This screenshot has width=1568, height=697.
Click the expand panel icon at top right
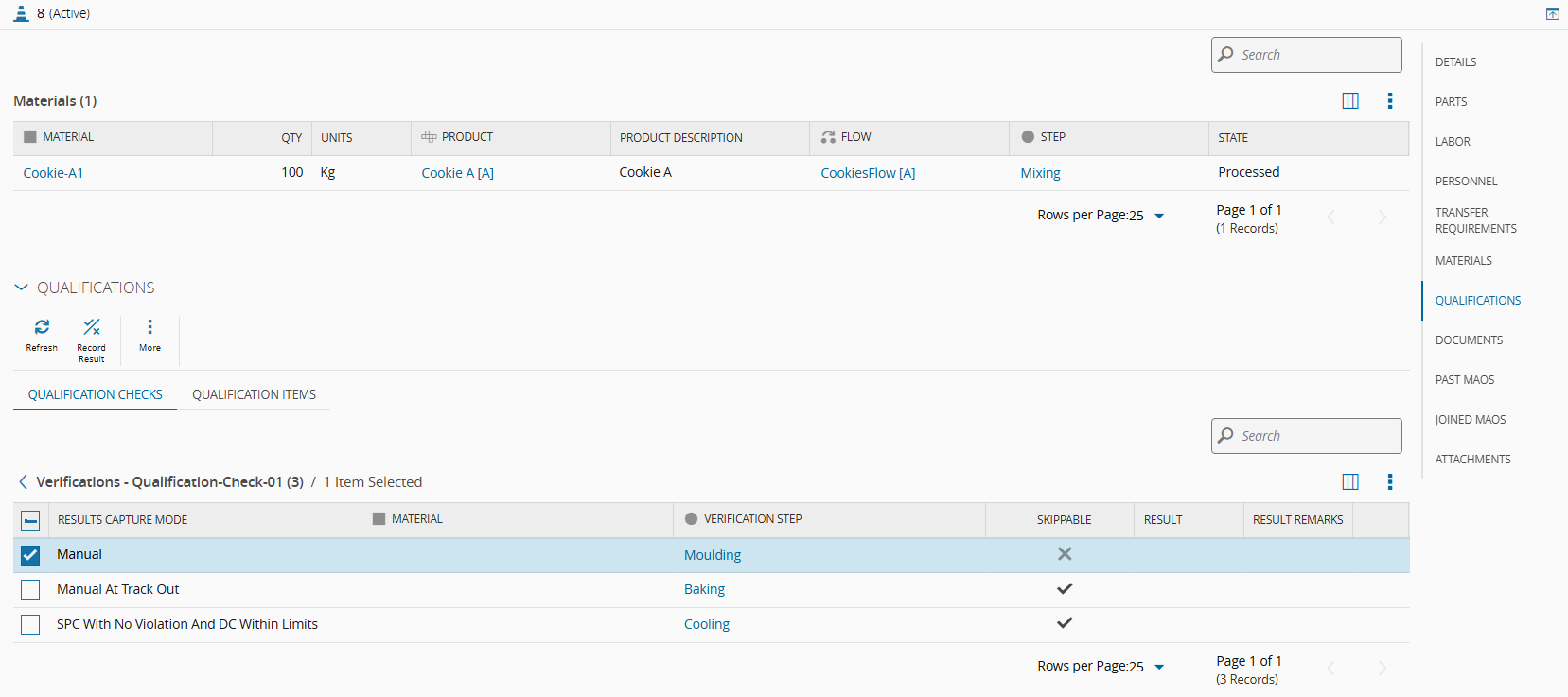(1552, 14)
